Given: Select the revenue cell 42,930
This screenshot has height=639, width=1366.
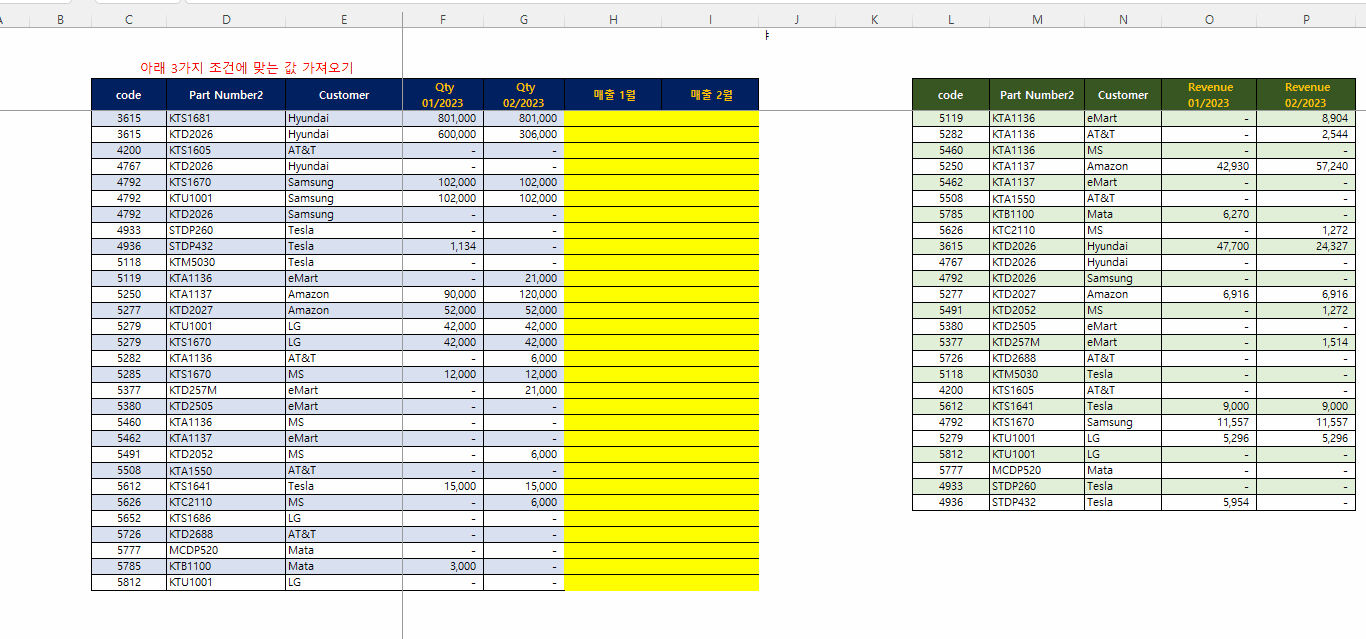Looking at the screenshot, I should point(1209,166).
